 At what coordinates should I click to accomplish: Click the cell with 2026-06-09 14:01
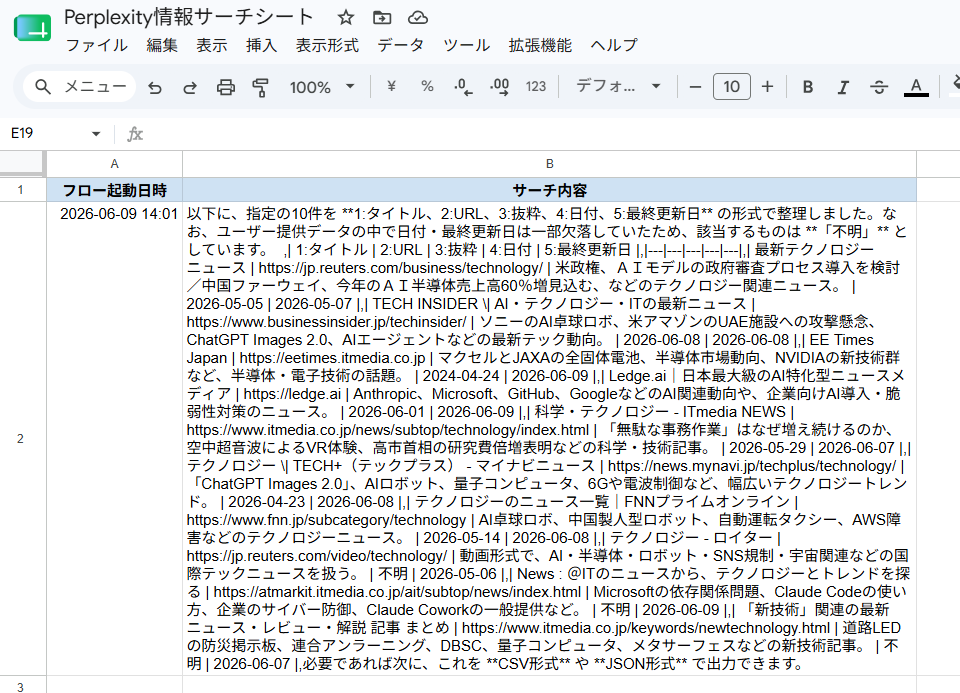[x=114, y=439]
